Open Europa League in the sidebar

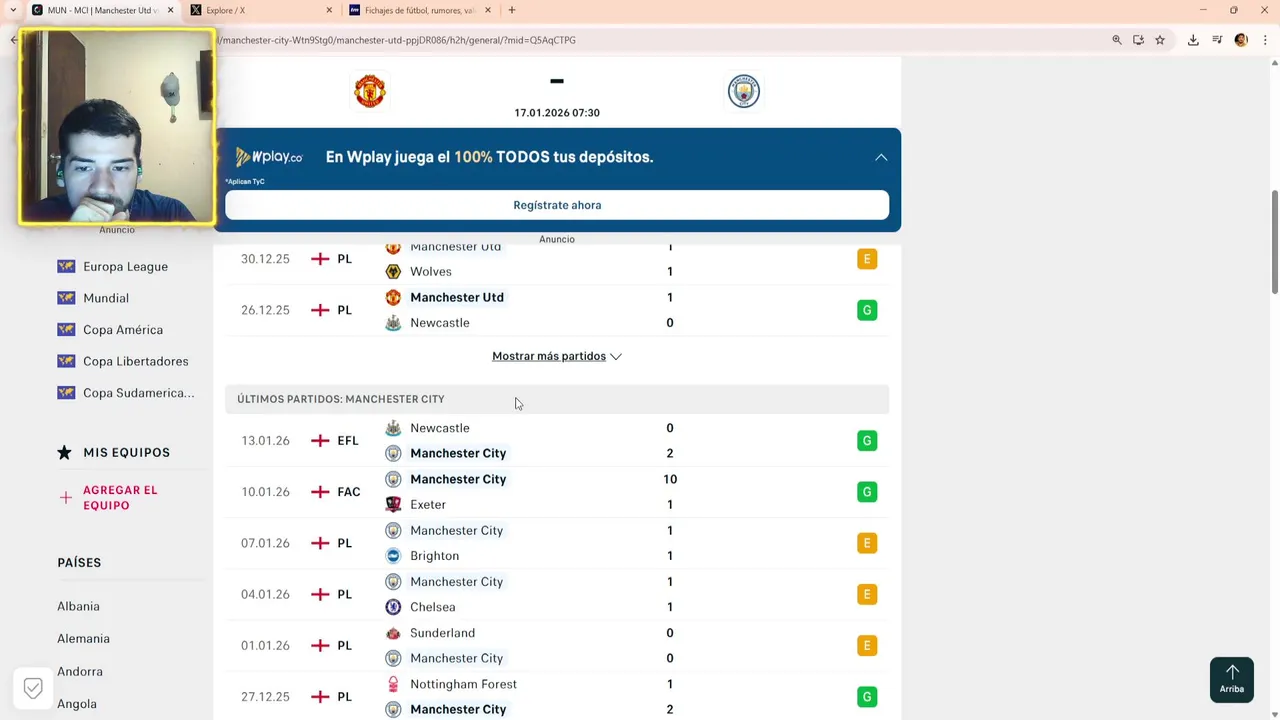point(125,267)
